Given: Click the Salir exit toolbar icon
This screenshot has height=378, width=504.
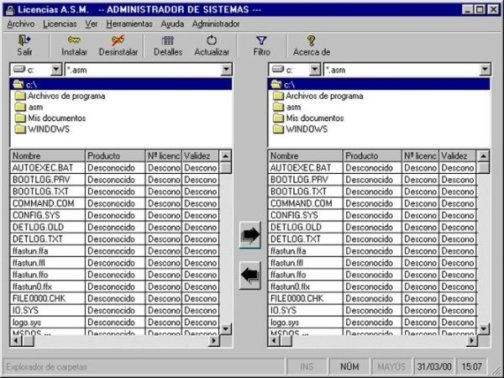Looking at the screenshot, I should pyautogui.click(x=24, y=41).
